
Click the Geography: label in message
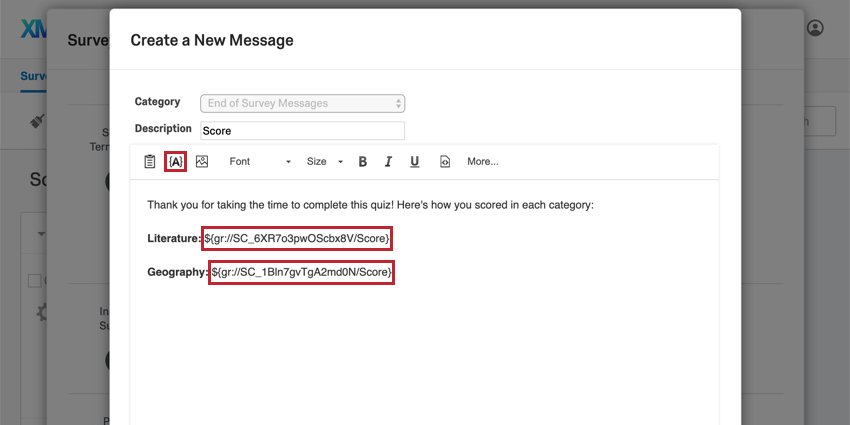pos(177,273)
